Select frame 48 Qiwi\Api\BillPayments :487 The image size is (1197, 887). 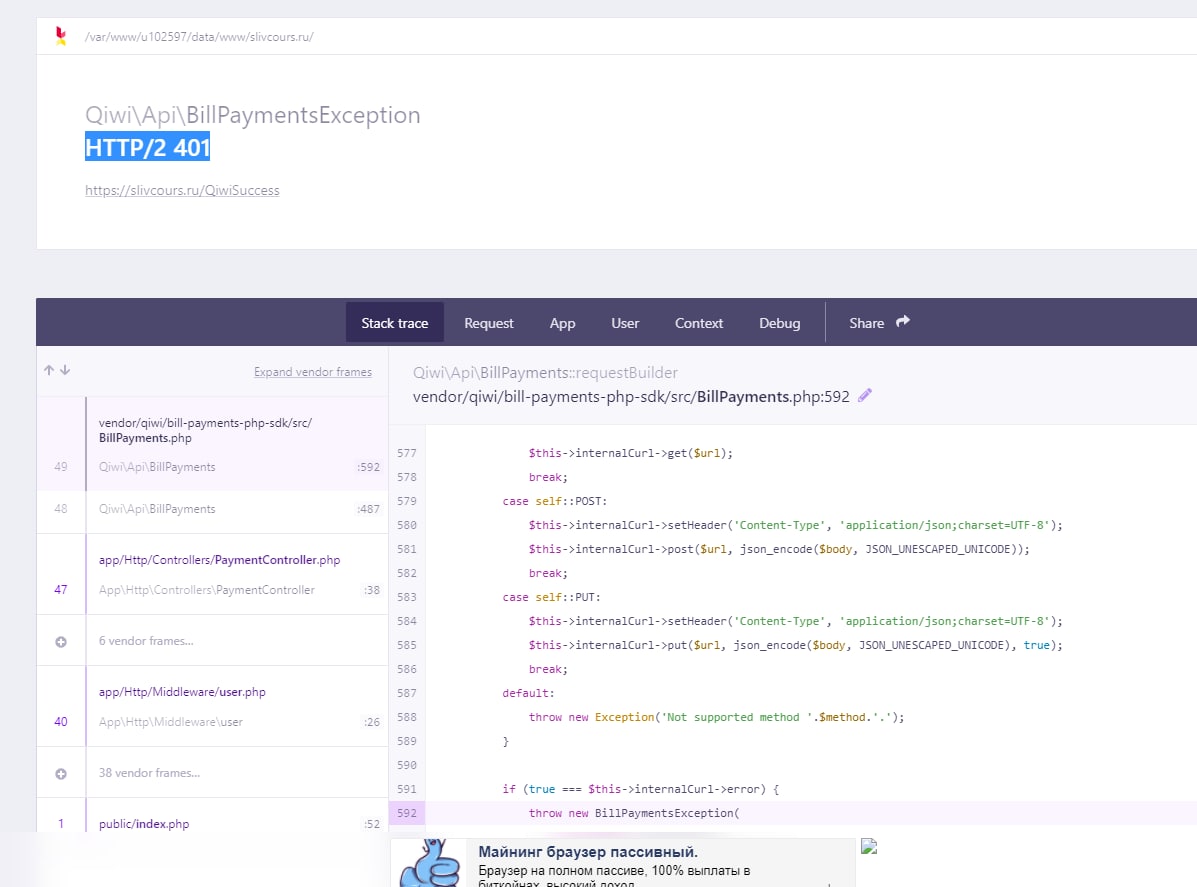coord(212,509)
